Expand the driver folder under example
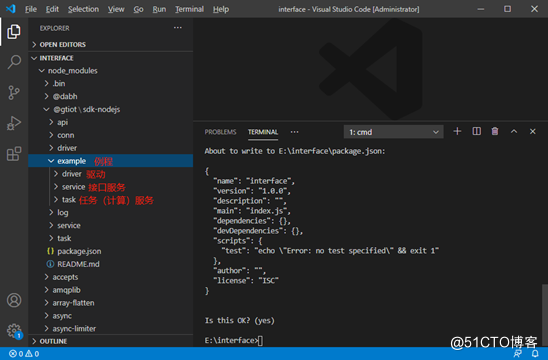The image size is (548, 360). (110, 174)
